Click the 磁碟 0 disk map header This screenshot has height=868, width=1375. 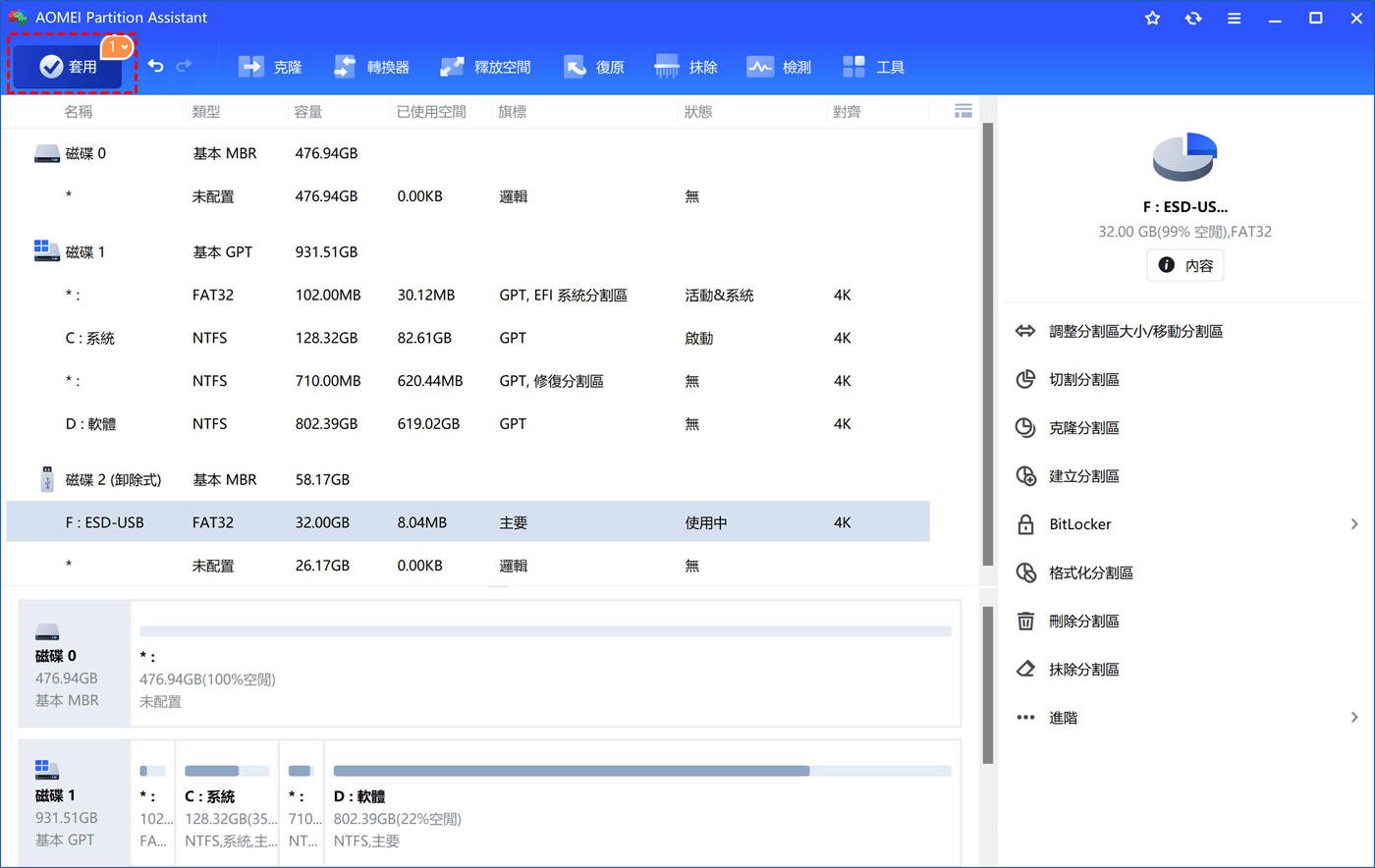coord(75,664)
